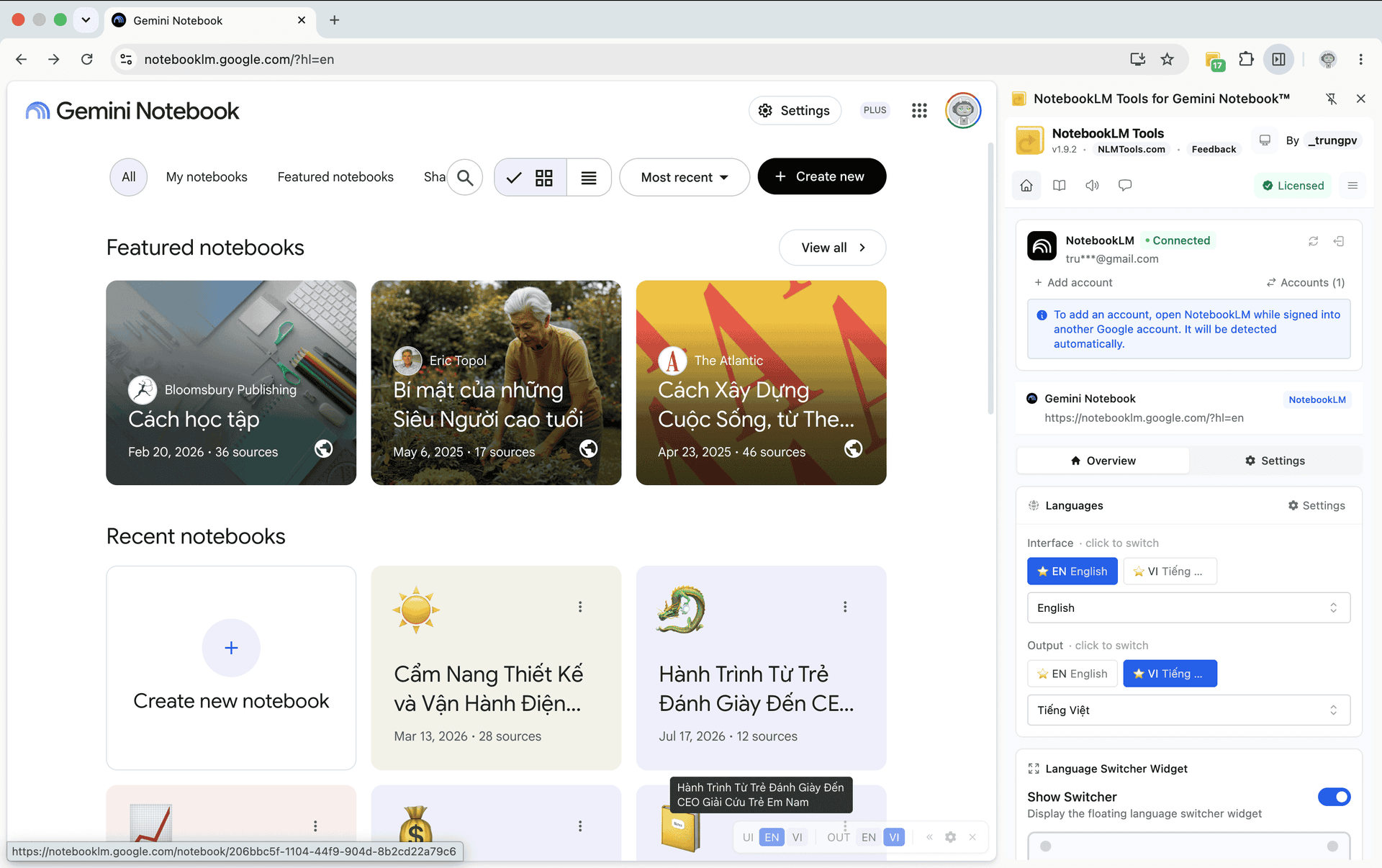1382x868 pixels.
Task: Open the speaker audio tab in NotebookLM Tools
Action: [1092, 186]
